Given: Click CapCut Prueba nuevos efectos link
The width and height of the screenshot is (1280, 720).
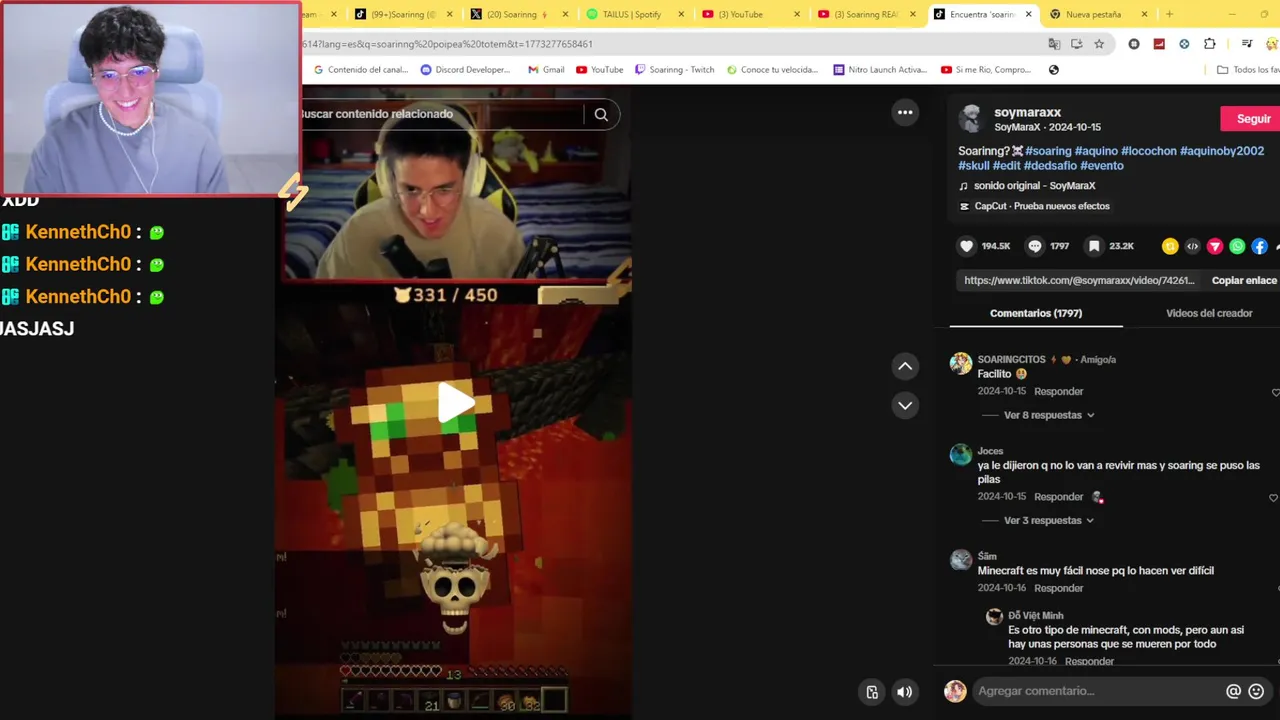Looking at the screenshot, I should 1042,206.
